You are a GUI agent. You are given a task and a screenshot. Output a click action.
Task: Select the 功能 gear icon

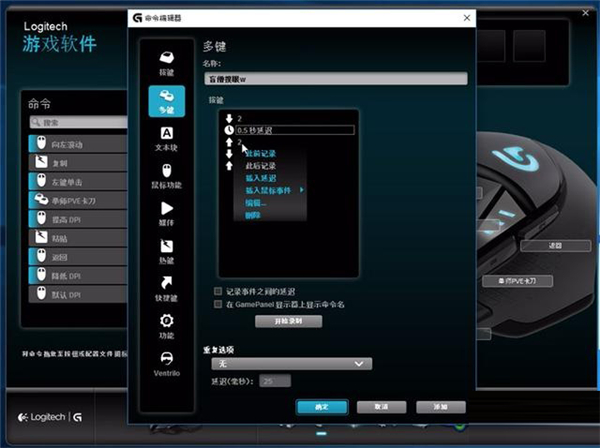(165, 325)
